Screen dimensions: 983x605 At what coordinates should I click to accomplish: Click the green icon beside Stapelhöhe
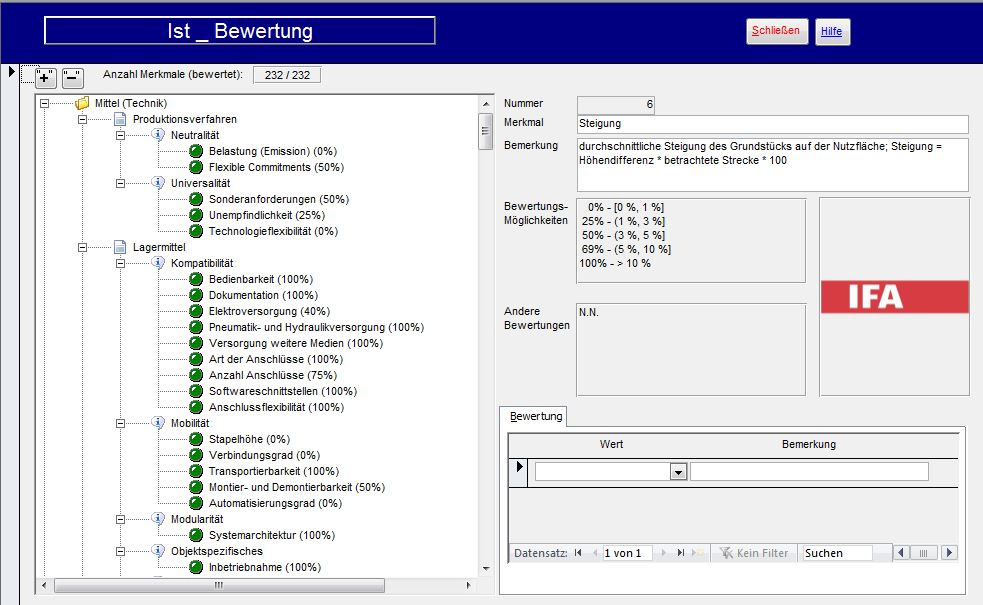point(196,439)
